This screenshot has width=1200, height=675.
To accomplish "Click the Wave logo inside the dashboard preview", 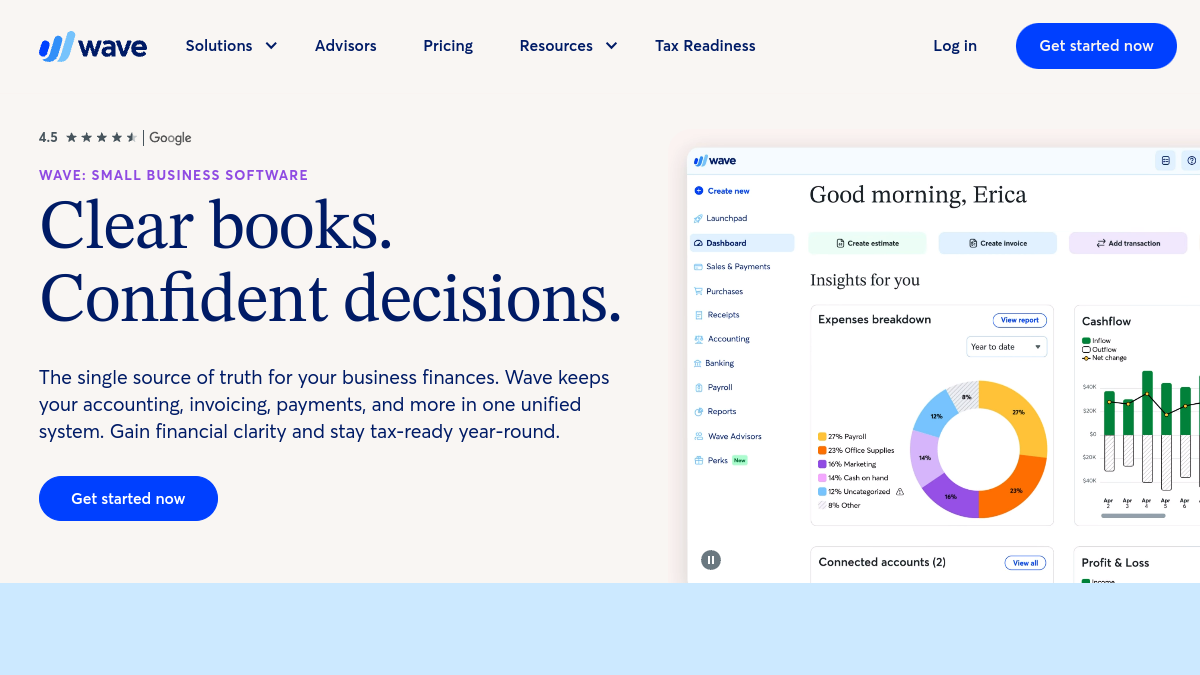I will 715,161.
